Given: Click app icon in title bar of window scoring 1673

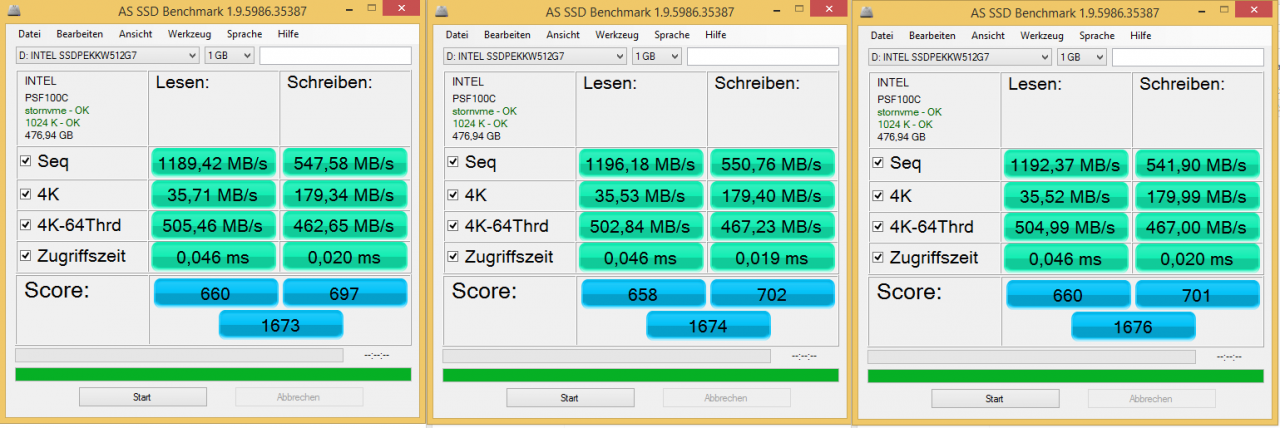Looking at the screenshot, I should (x=13, y=13).
